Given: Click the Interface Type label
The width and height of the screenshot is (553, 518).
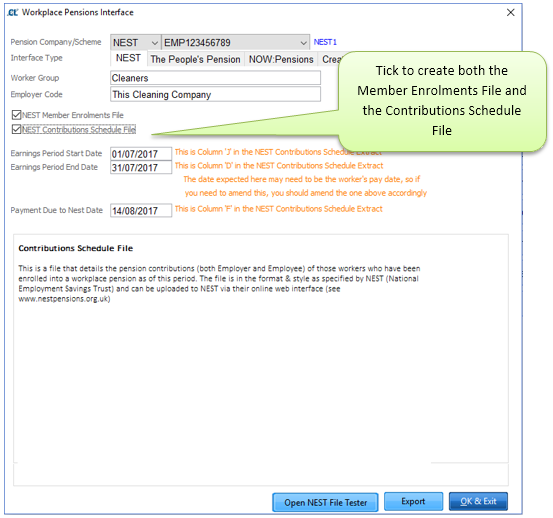Looking at the screenshot, I should [36, 58].
